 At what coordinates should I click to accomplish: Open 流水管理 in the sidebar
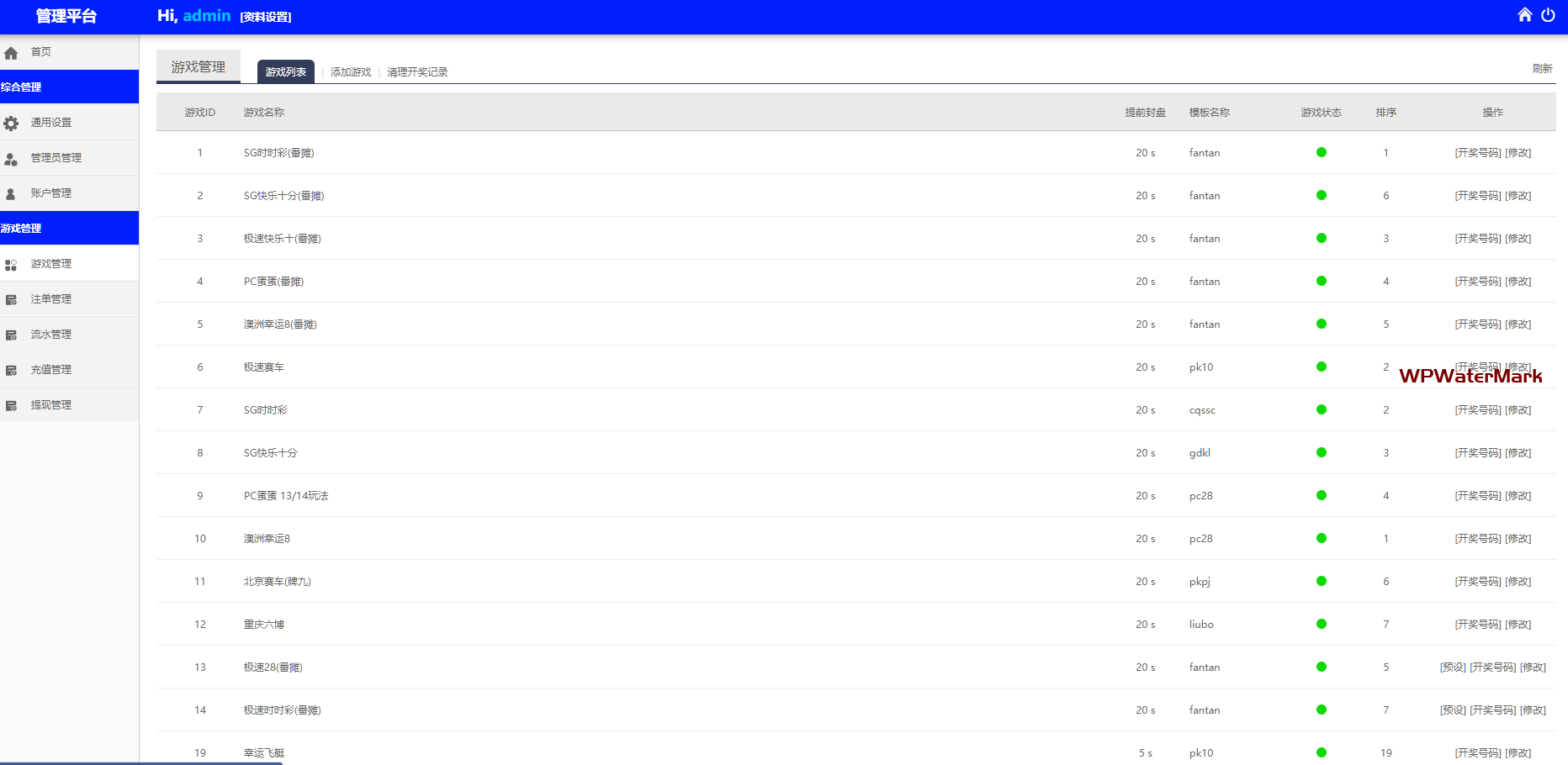click(x=51, y=335)
